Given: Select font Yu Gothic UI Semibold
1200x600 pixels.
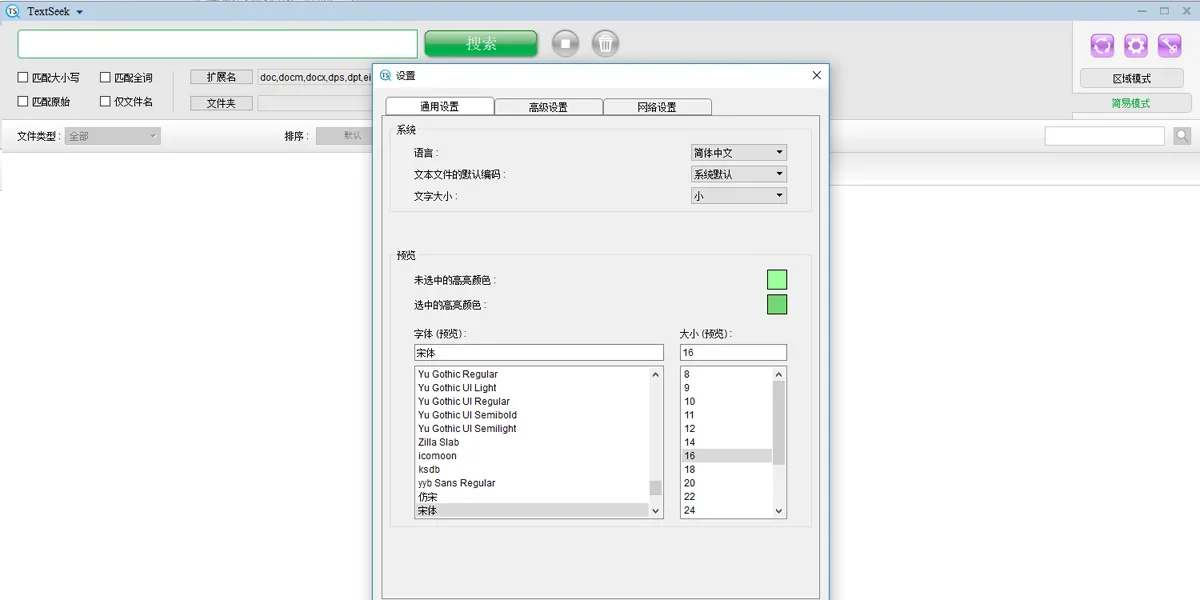Looking at the screenshot, I should [x=532, y=415].
